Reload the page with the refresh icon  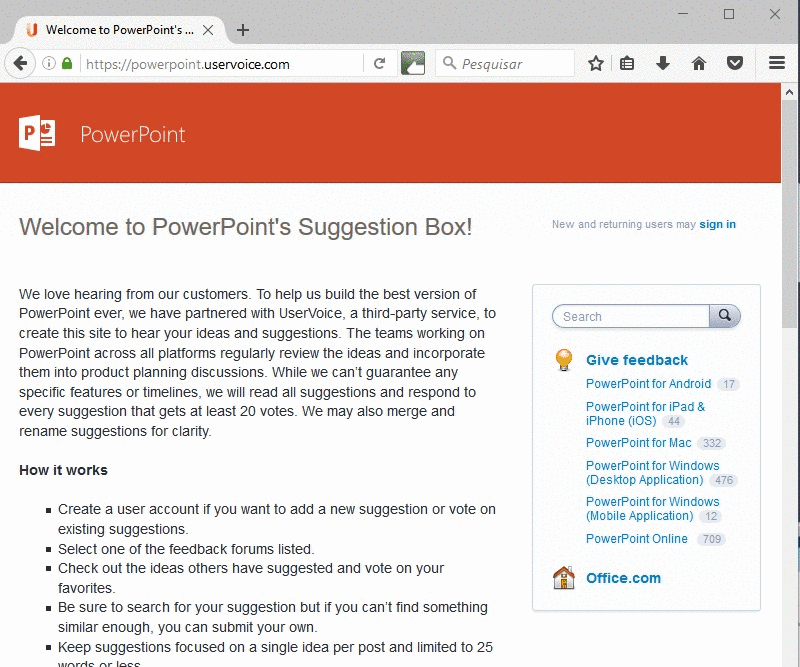(x=379, y=63)
